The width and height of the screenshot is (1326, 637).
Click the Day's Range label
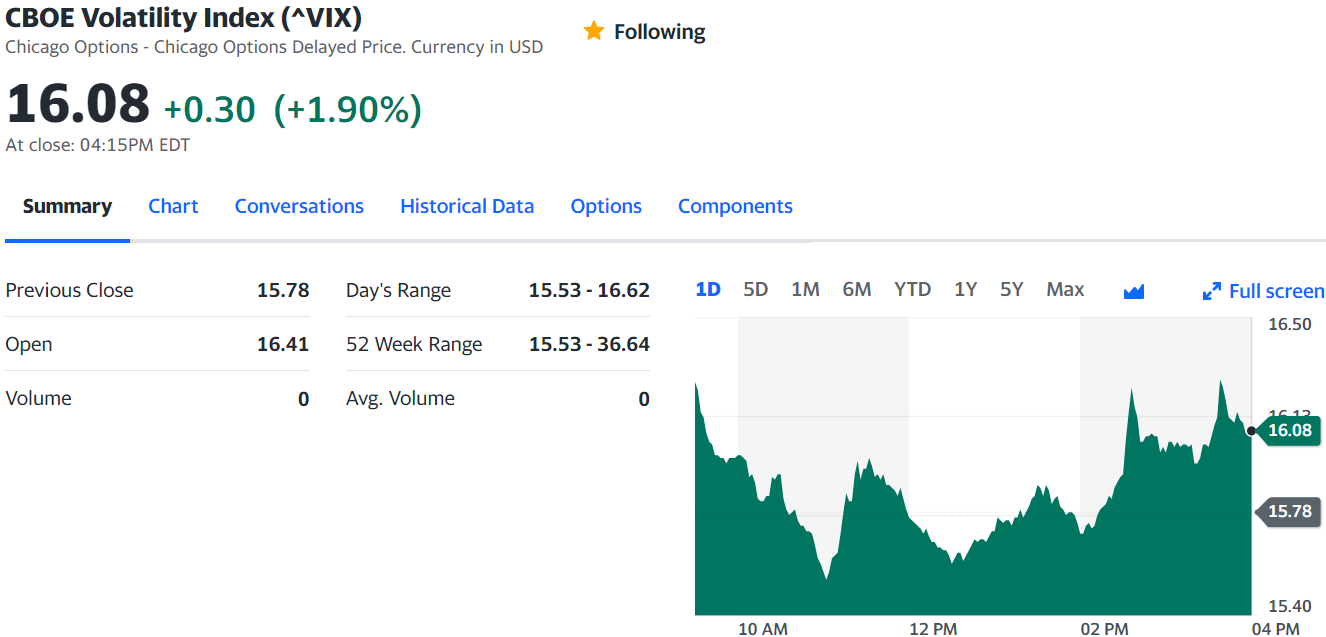click(x=398, y=290)
